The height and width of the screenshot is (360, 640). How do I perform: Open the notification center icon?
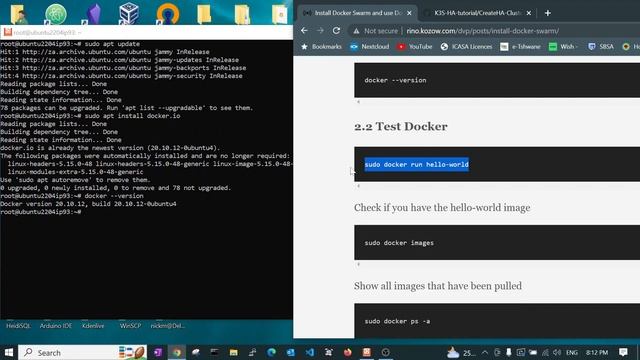(623, 352)
